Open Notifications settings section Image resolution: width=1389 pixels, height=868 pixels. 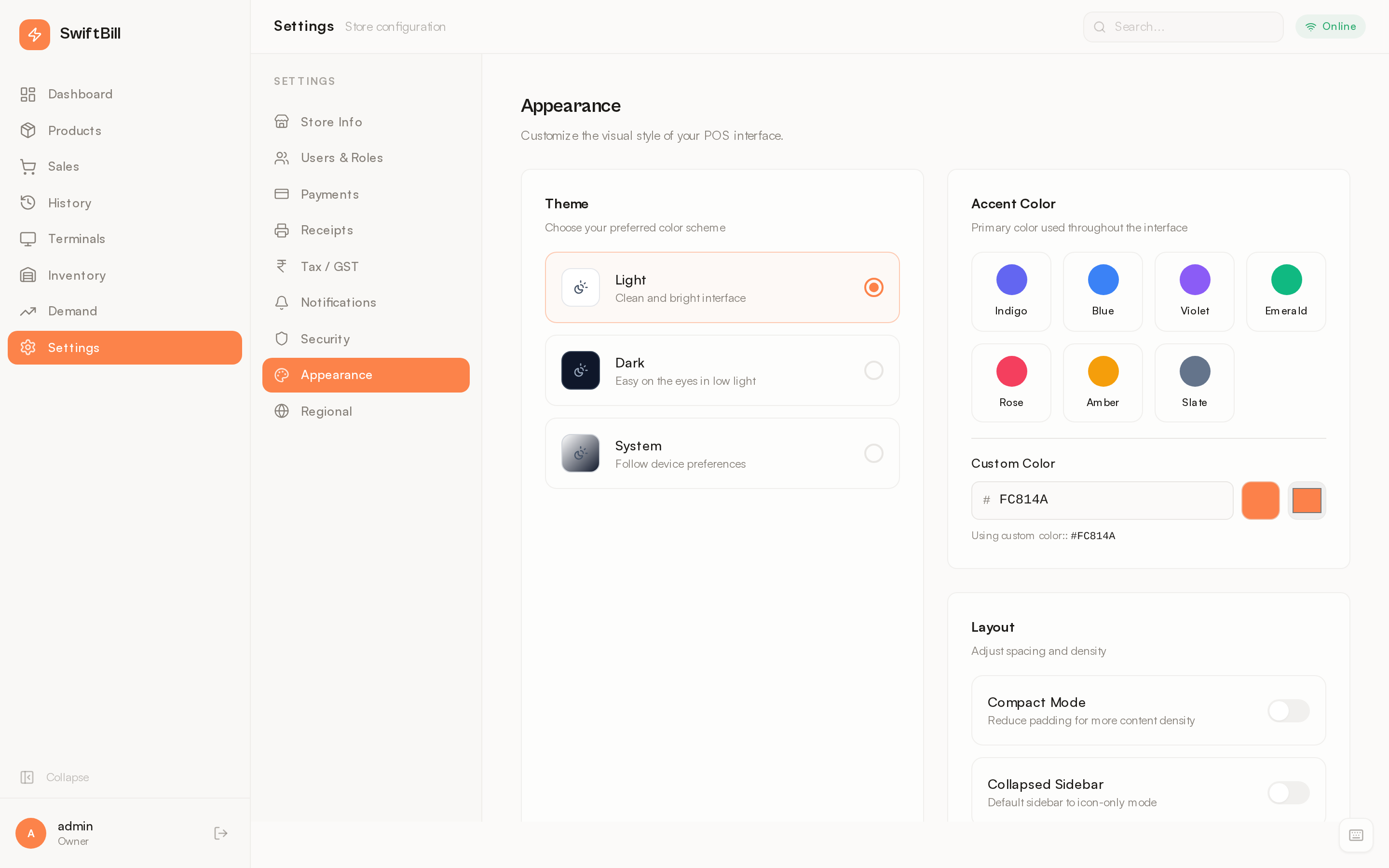click(x=366, y=302)
